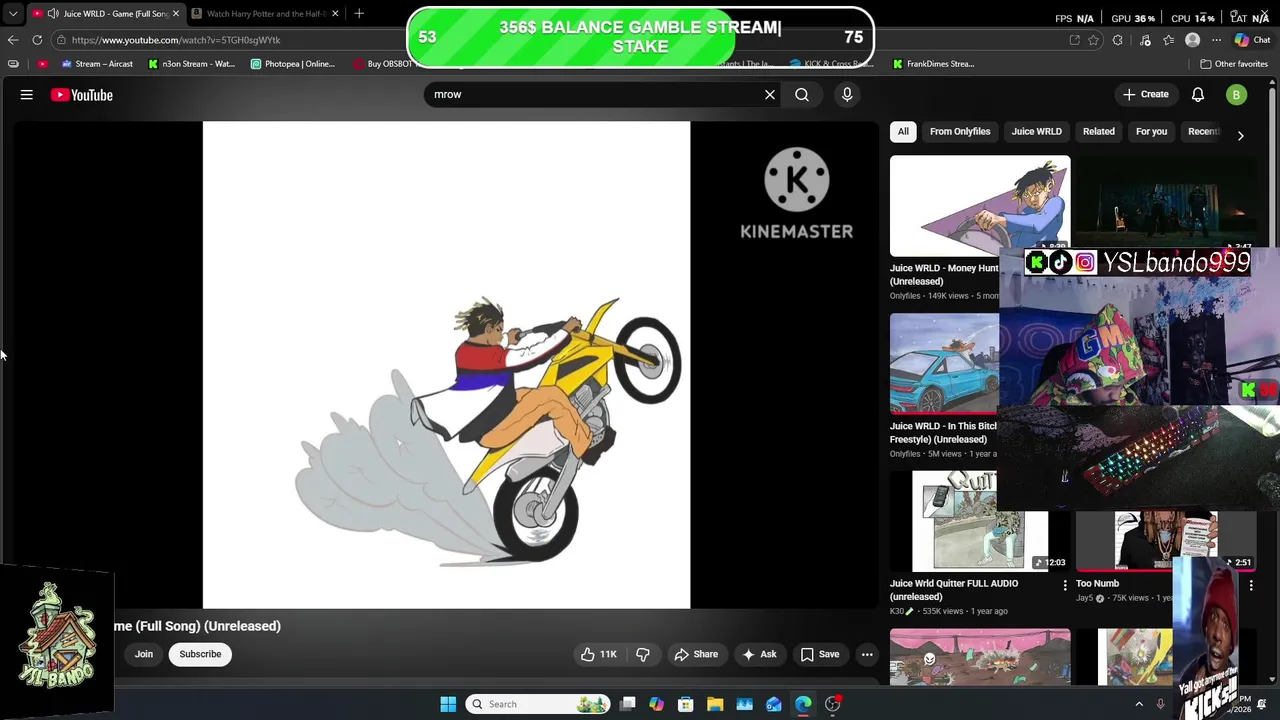Filter suggestions by Juice WRLD chip
The image size is (1280, 720).
click(x=1036, y=131)
